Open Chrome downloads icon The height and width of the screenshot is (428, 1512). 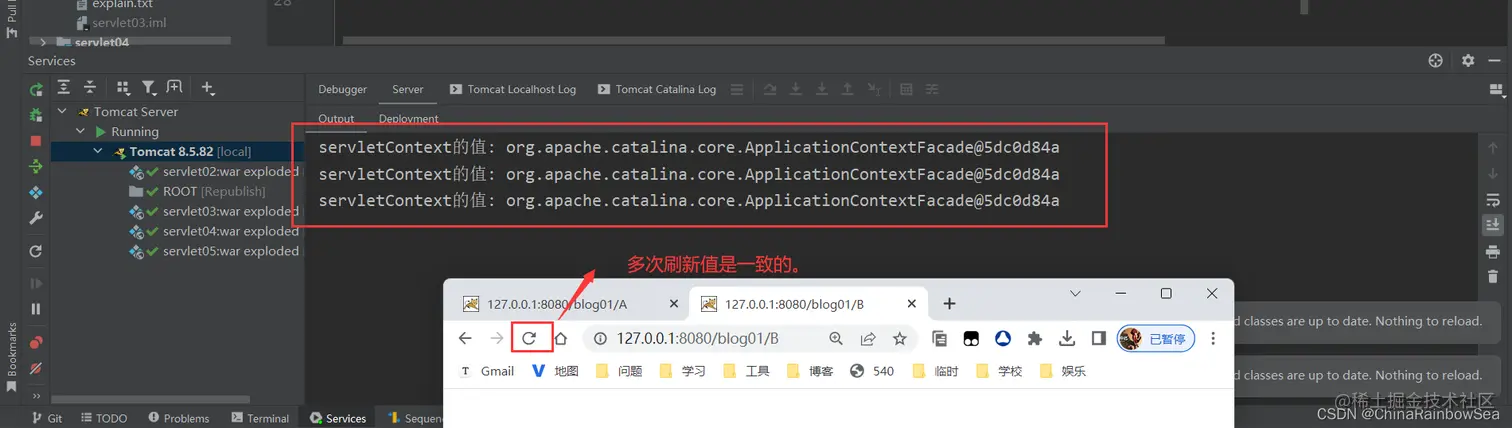(x=1067, y=339)
